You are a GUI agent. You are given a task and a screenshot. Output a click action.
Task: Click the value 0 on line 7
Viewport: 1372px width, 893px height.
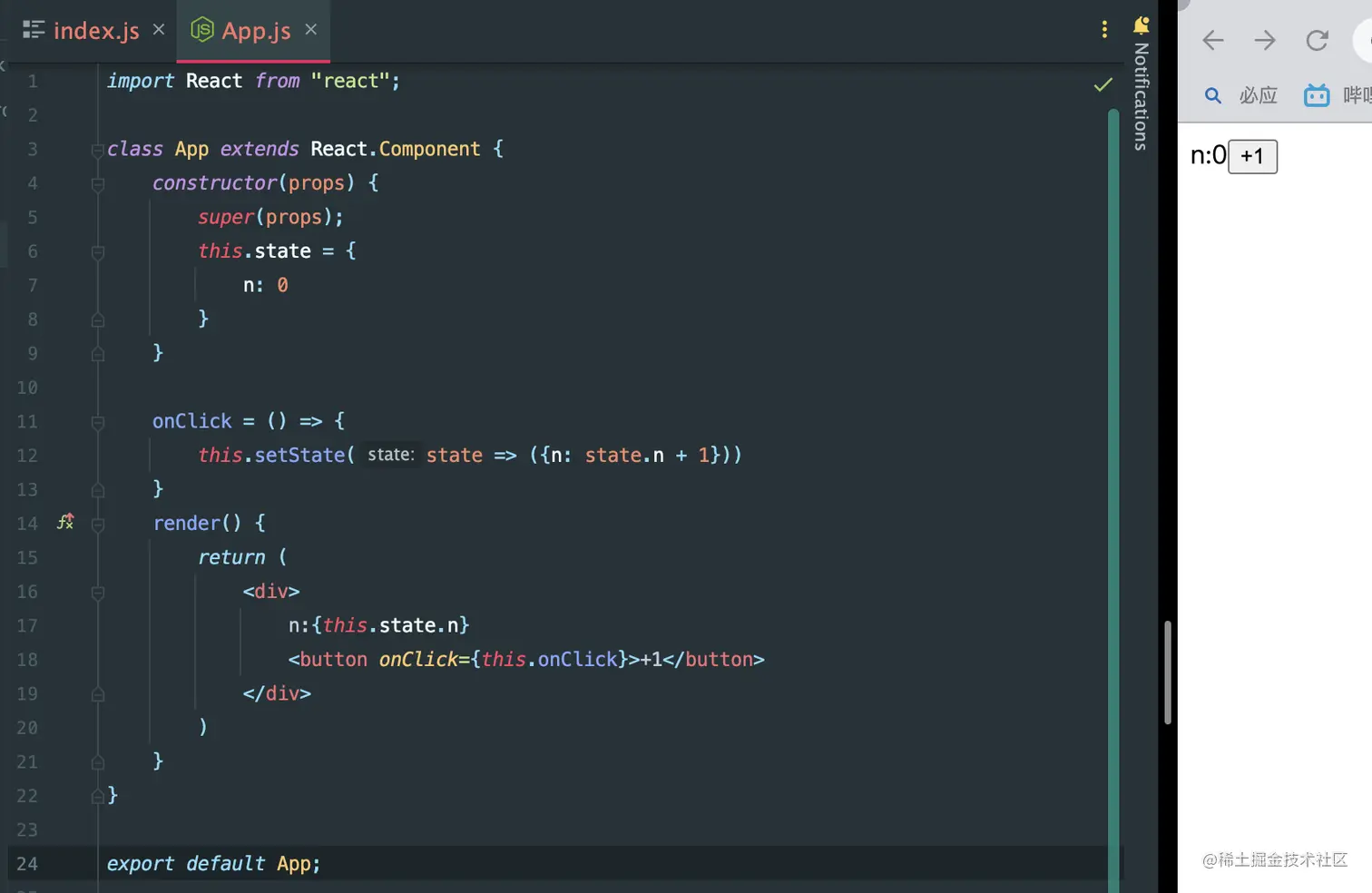point(282,285)
